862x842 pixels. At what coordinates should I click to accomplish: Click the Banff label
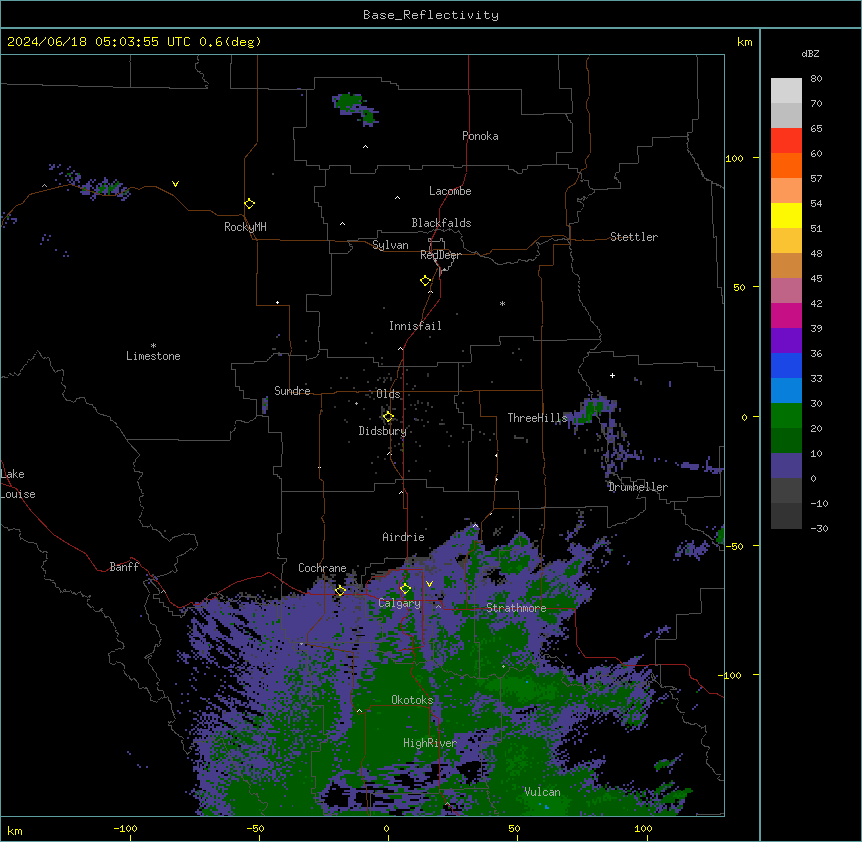[124, 567]
